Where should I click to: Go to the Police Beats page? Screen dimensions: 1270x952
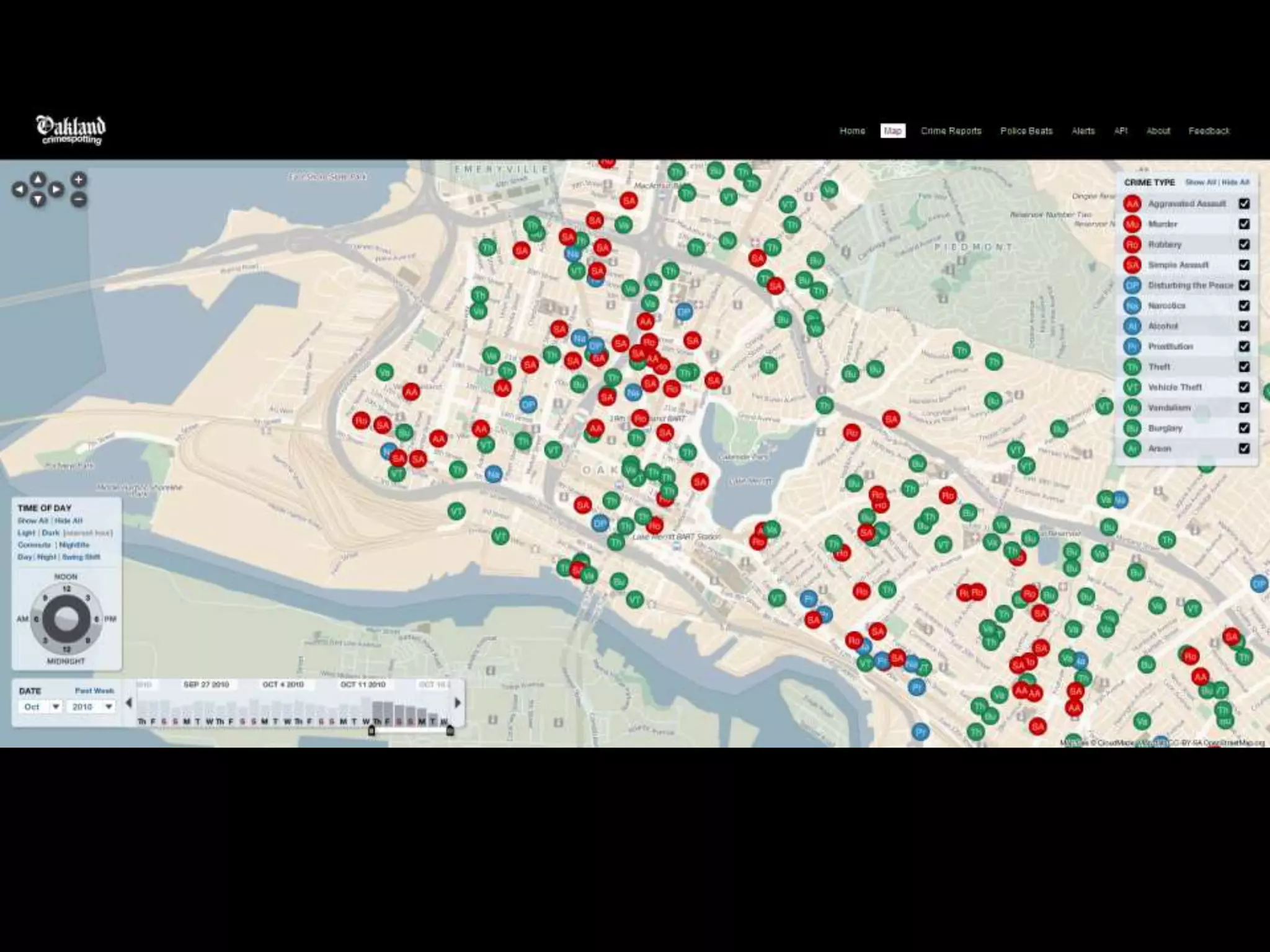[1026, 131]
